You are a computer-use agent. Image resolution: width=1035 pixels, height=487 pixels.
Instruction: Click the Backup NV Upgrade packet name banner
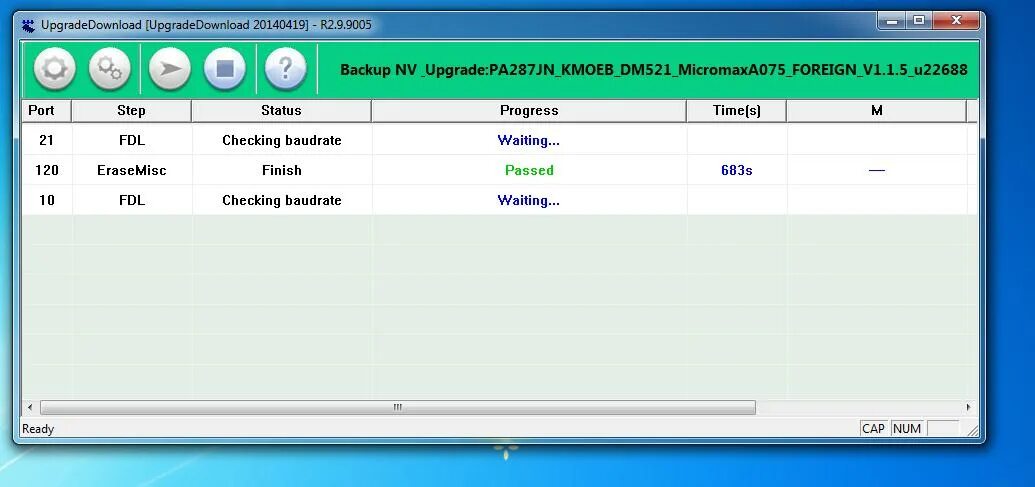pyautogui.click(x=653, y=69)
